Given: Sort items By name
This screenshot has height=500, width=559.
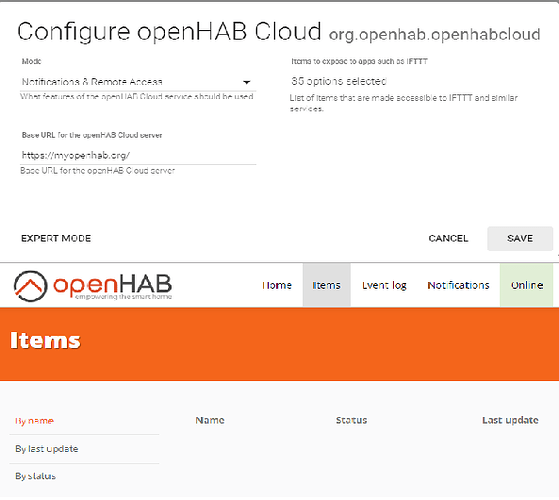Looking at the screenshot, I should (x=34, y=421).
